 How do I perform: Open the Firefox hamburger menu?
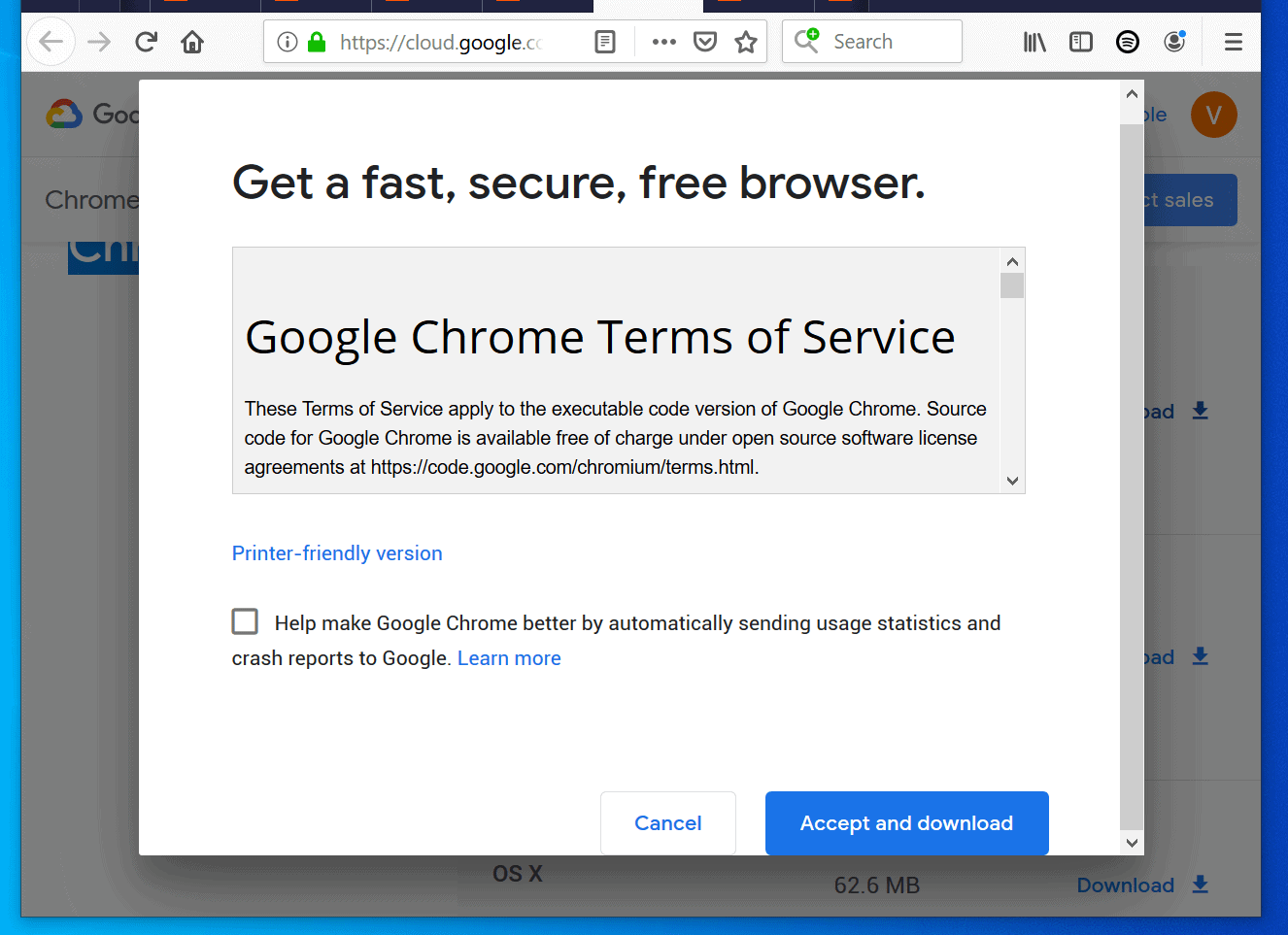(1233, 41)
